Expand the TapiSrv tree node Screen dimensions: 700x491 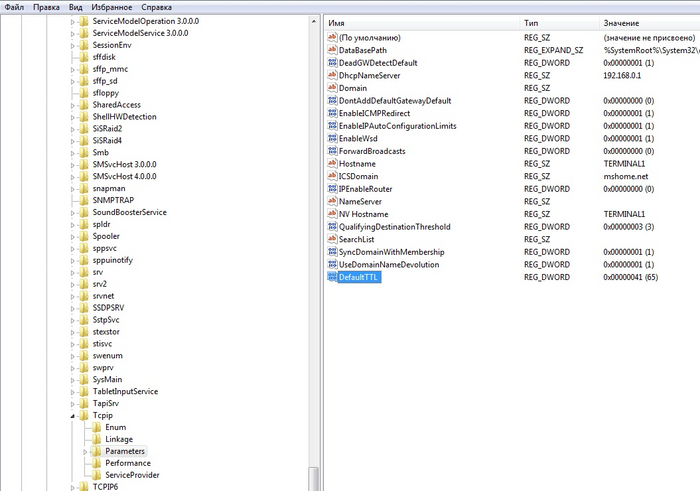pos(72,404)
